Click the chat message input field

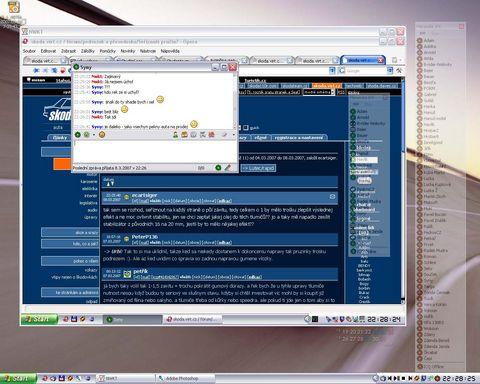pos(155,152)
